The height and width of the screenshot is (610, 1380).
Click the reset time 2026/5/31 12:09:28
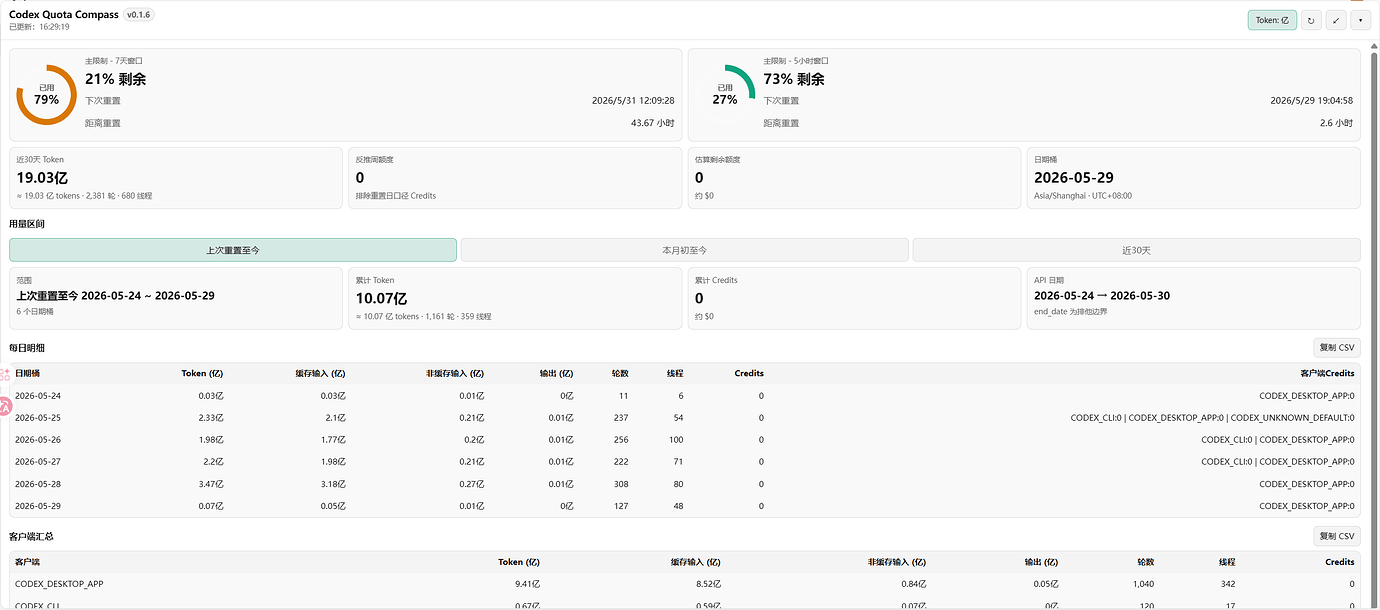click(633, 101)
